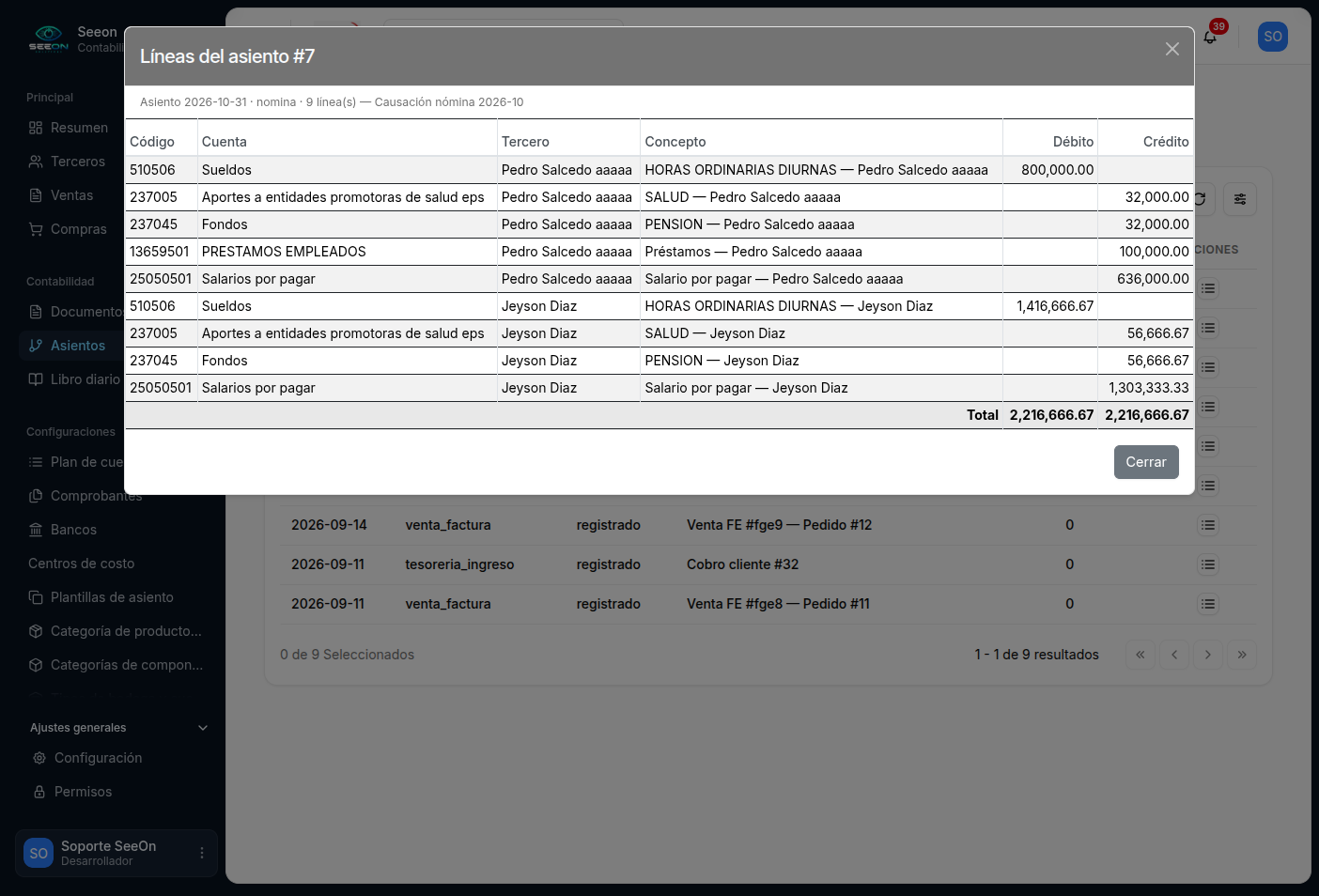Open Centros de costo link
The width and height of the screenshot is (1319, 896).
[x=82, y=564]
